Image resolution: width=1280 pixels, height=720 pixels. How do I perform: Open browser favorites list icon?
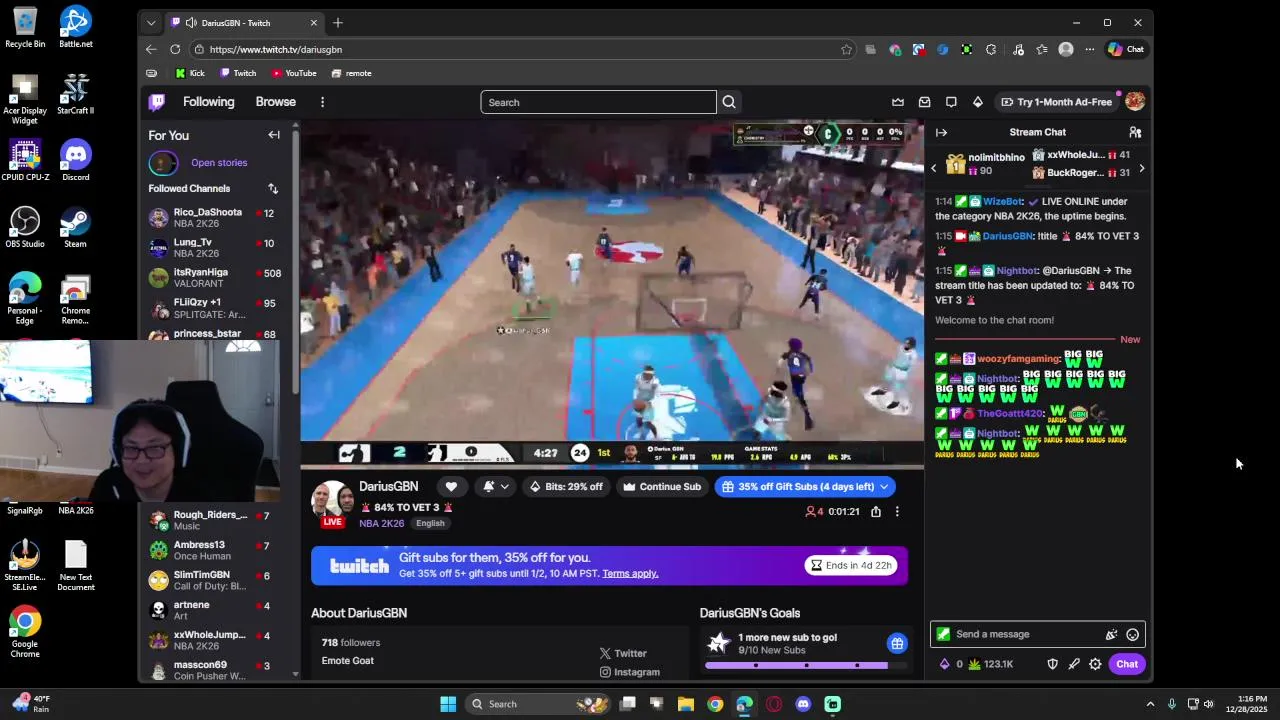(x=1042, y=49)
